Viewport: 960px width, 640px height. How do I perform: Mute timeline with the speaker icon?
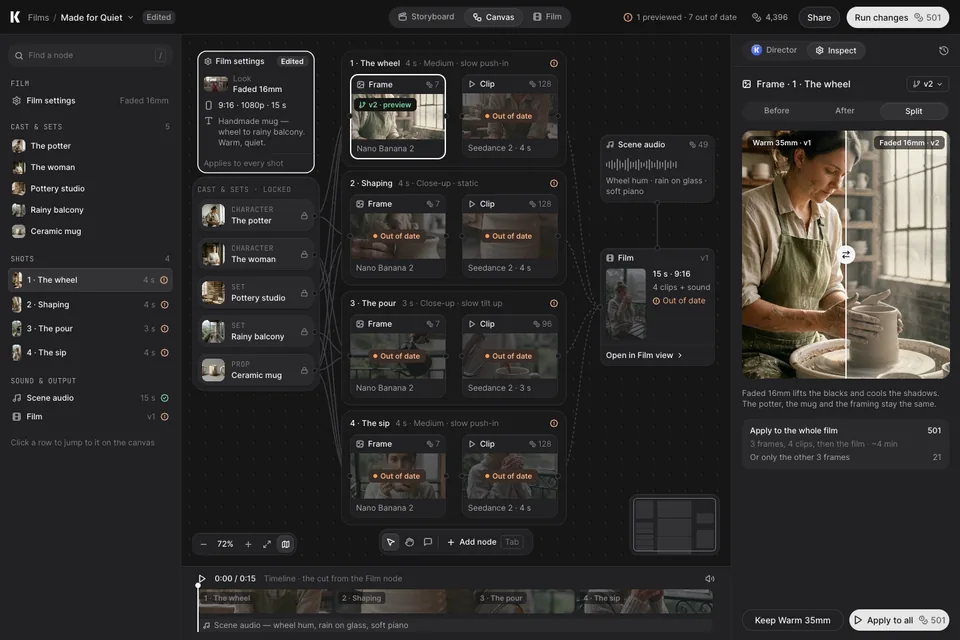(x=710, y=579)
